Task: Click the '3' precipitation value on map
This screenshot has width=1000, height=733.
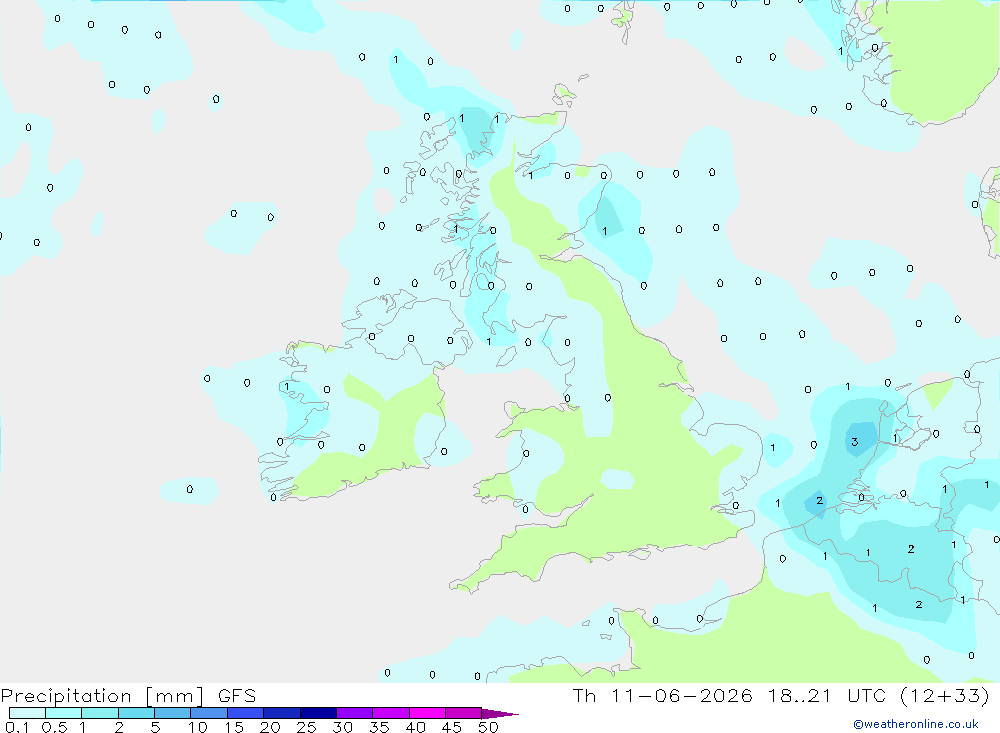Action: click(855, 441)
